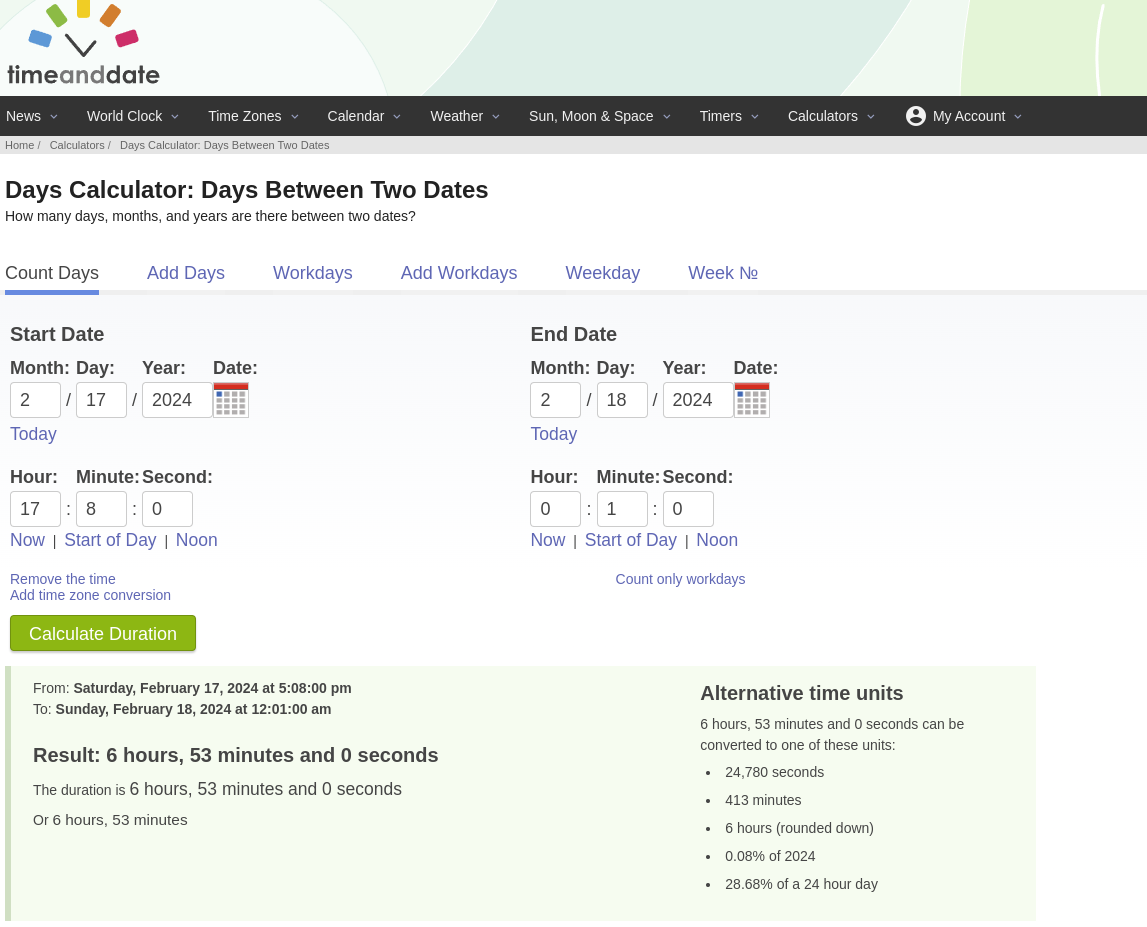The image size is (1147, 927).
Task: Click the My Account profile icon
Action: 915,116
